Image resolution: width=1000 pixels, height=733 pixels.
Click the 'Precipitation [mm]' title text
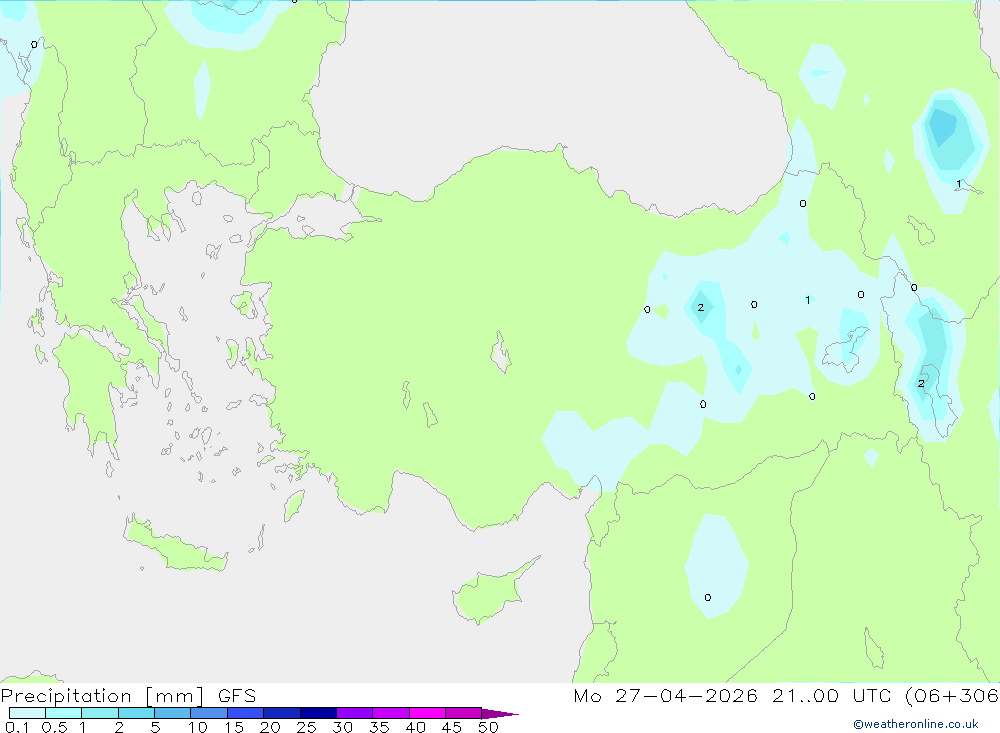pyautogui.click(x=102, y=696)
